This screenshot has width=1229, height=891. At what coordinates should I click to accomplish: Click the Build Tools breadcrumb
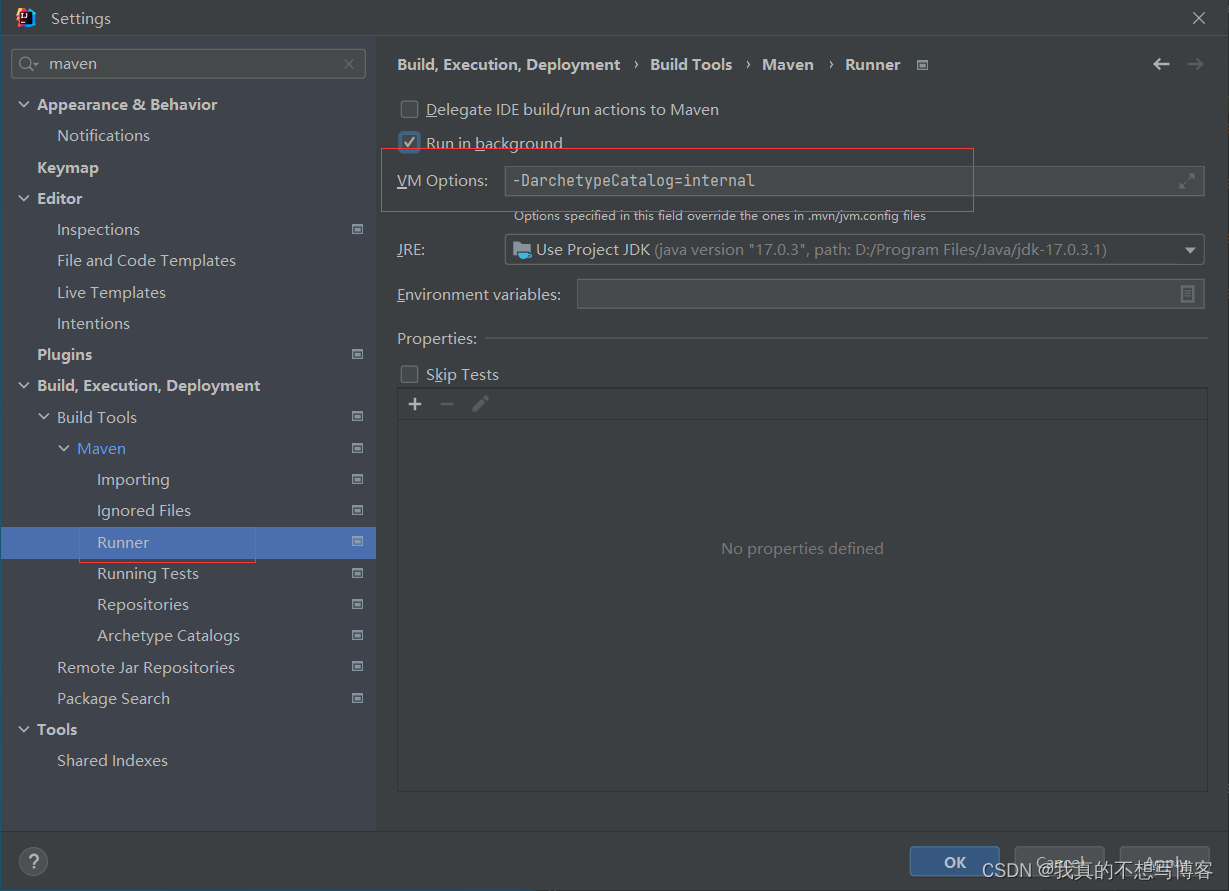pyautogui.click(x=691, y=64)
